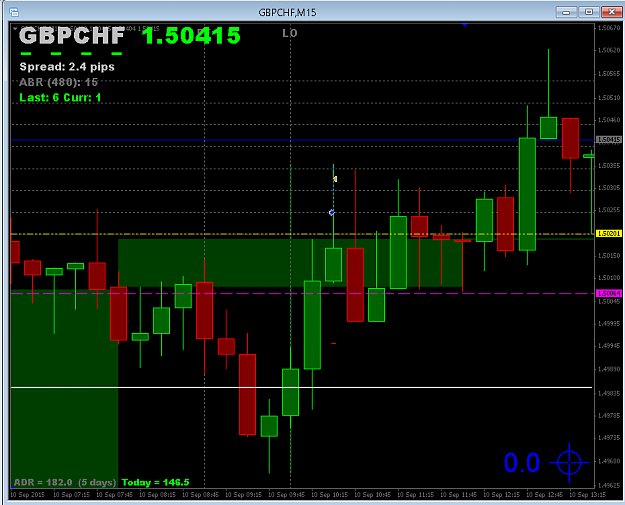Click the ADR = 182.0 (5 days) label

[65, 482]
